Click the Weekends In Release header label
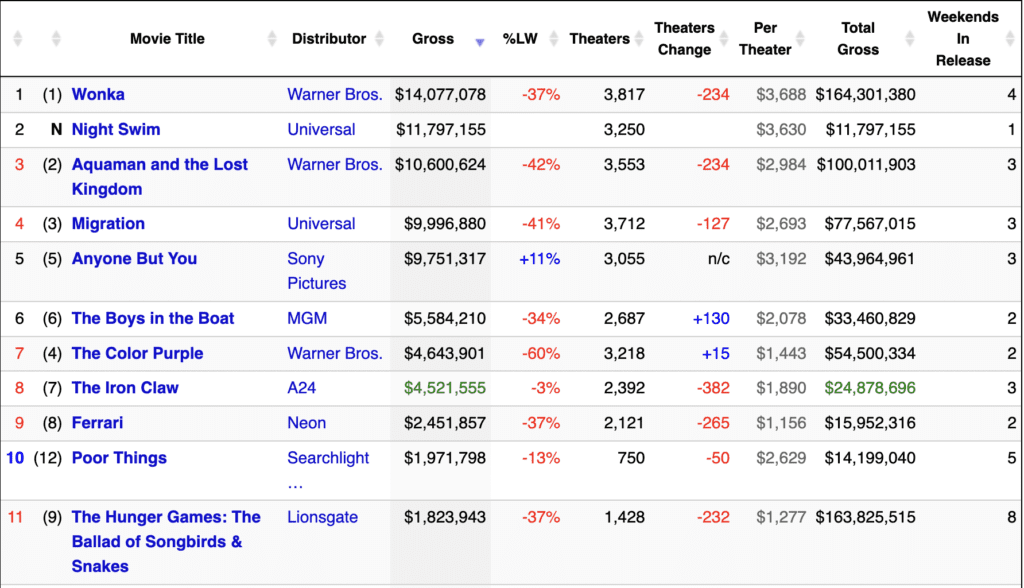 pyautogui.click(x=963, y=39)
